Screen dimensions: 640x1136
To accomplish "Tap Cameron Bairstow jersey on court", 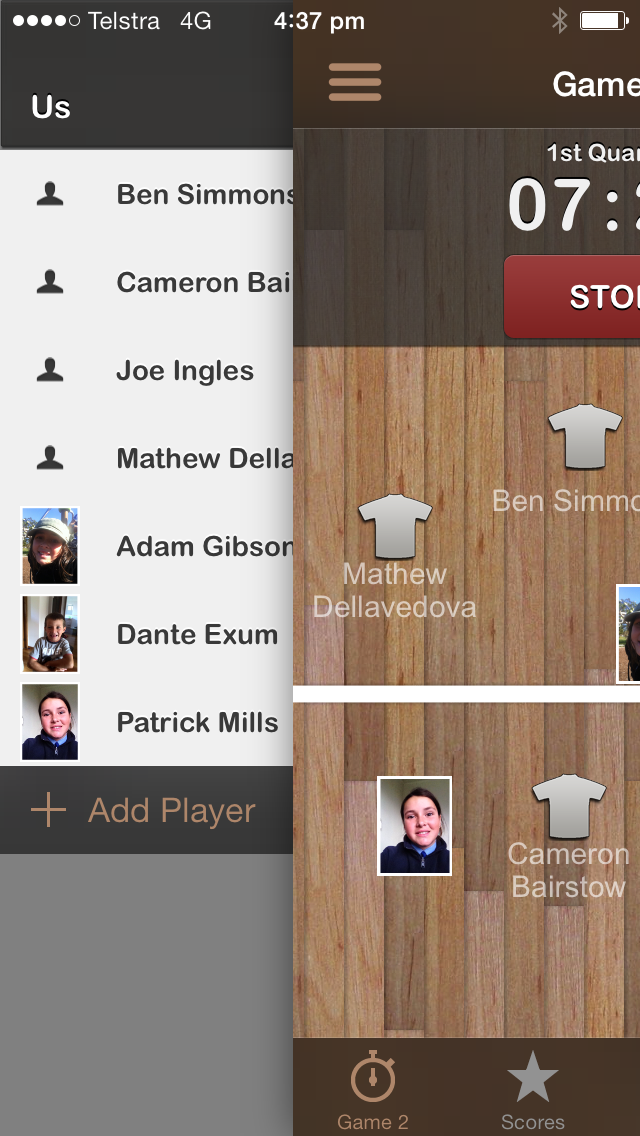I will [x=570, y=806].
